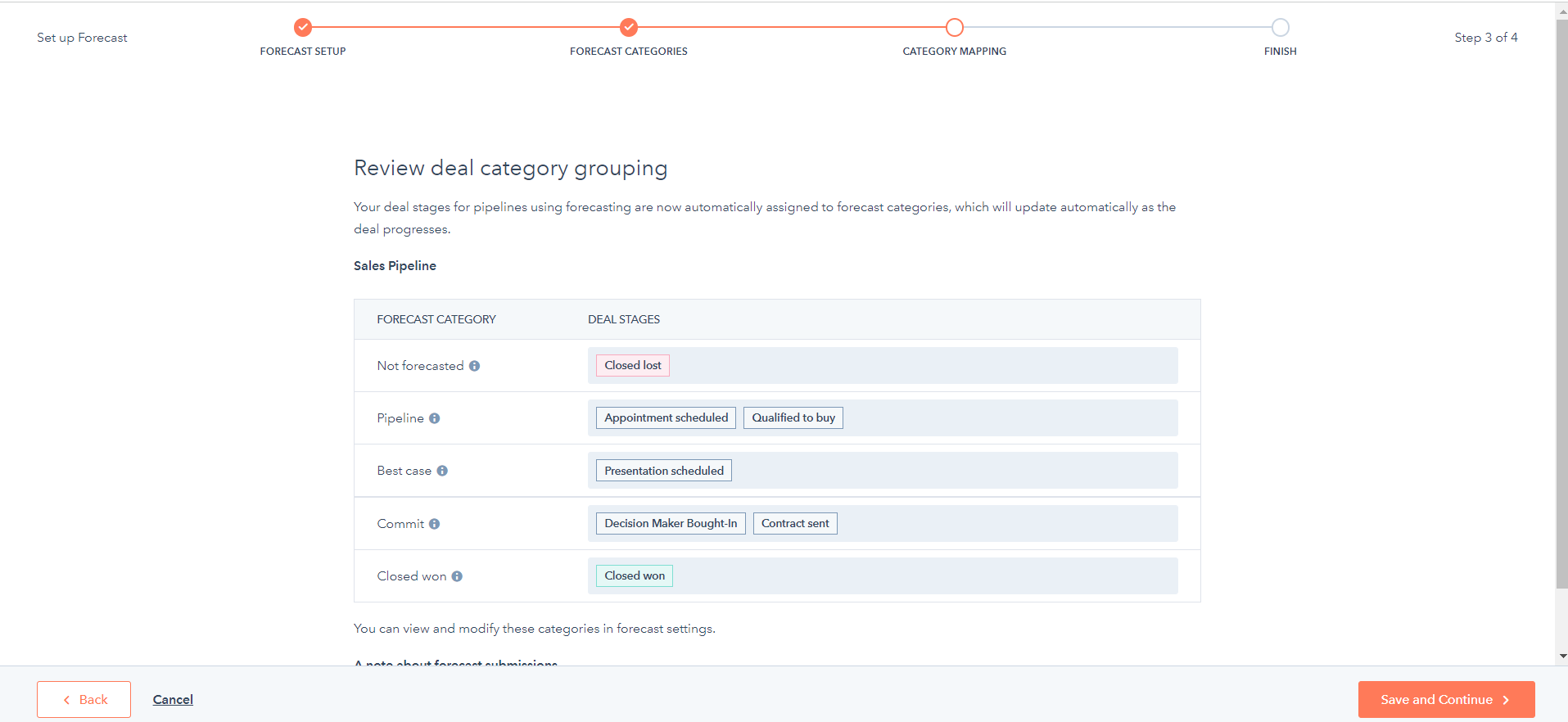1568x722 pixels.
Task: Click info icon beside Best case
Action: pyautogui.click(x=442, y=471)
